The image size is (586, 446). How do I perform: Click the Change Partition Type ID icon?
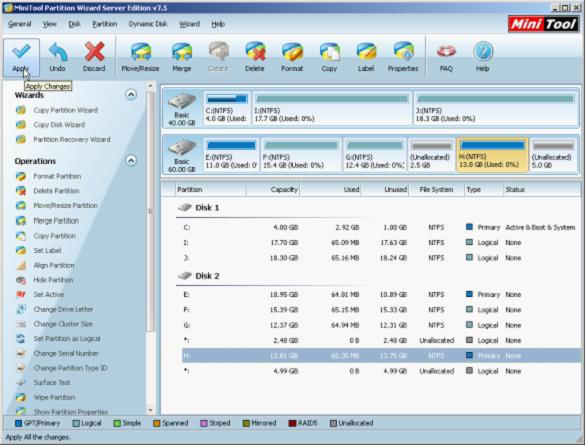[21, 368]
